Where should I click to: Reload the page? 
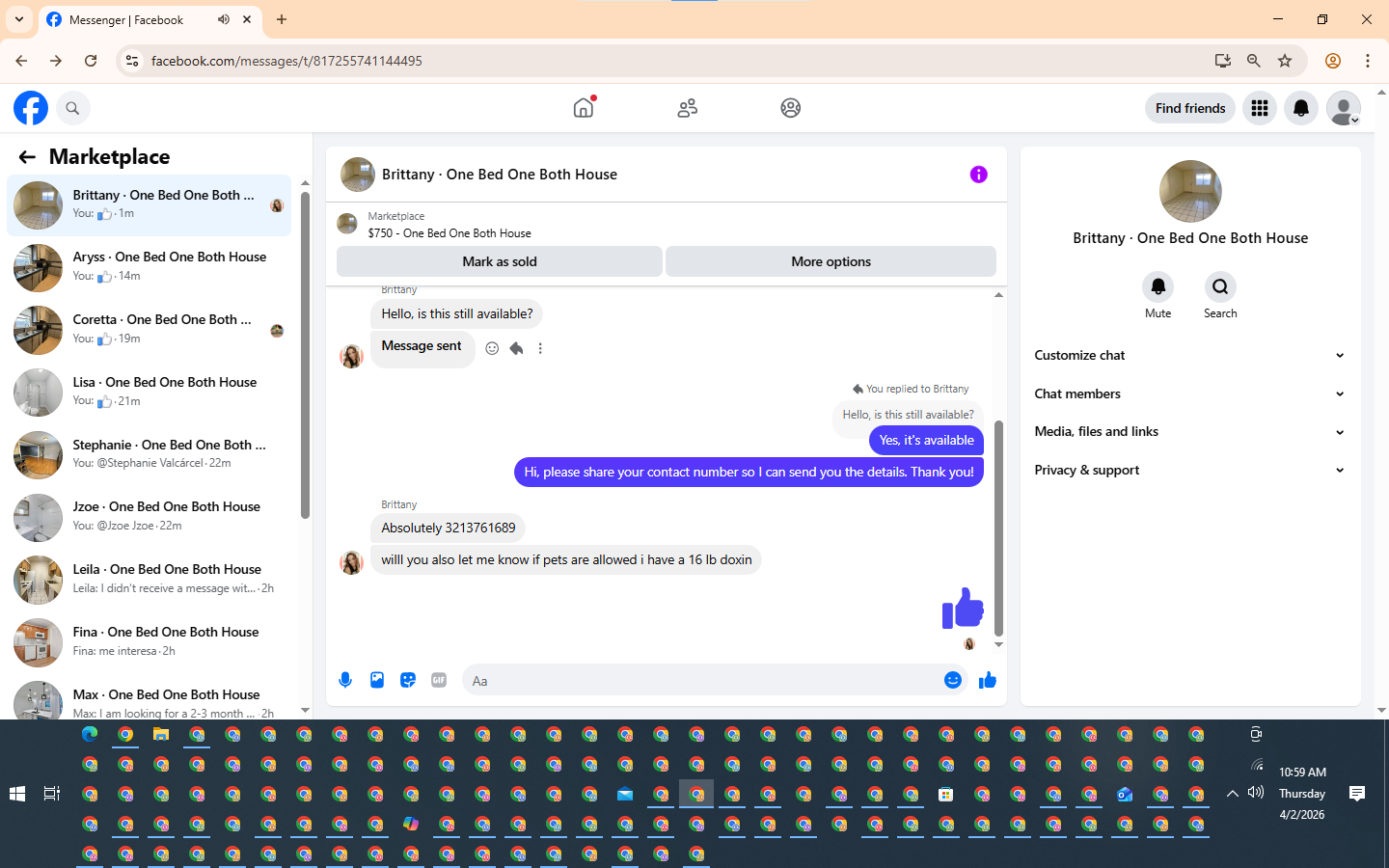click(x=91, y=61)
